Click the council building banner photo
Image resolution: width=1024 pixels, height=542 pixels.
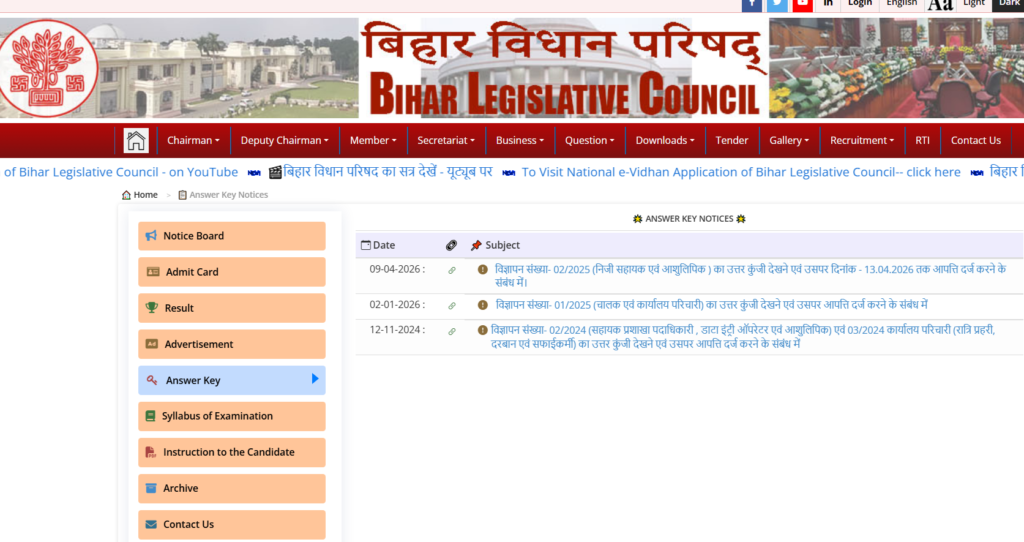point(229,68)
